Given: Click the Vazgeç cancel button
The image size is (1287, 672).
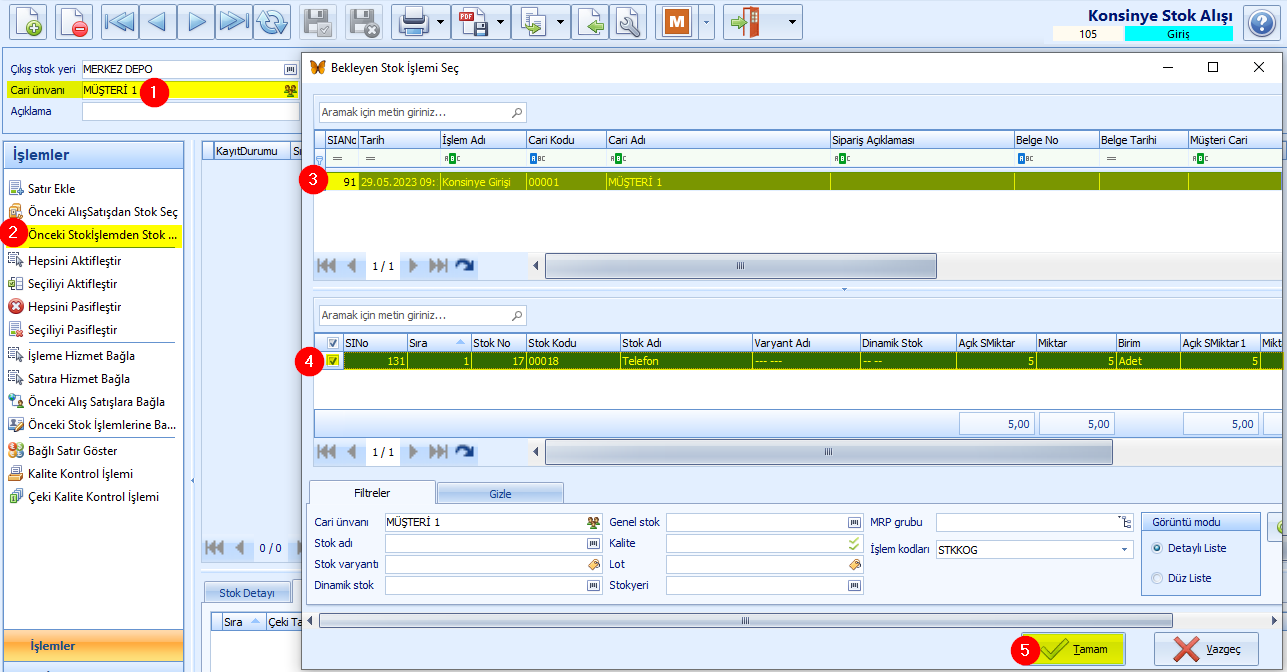Looking at the screenshot, I should tap(1205, 649).
